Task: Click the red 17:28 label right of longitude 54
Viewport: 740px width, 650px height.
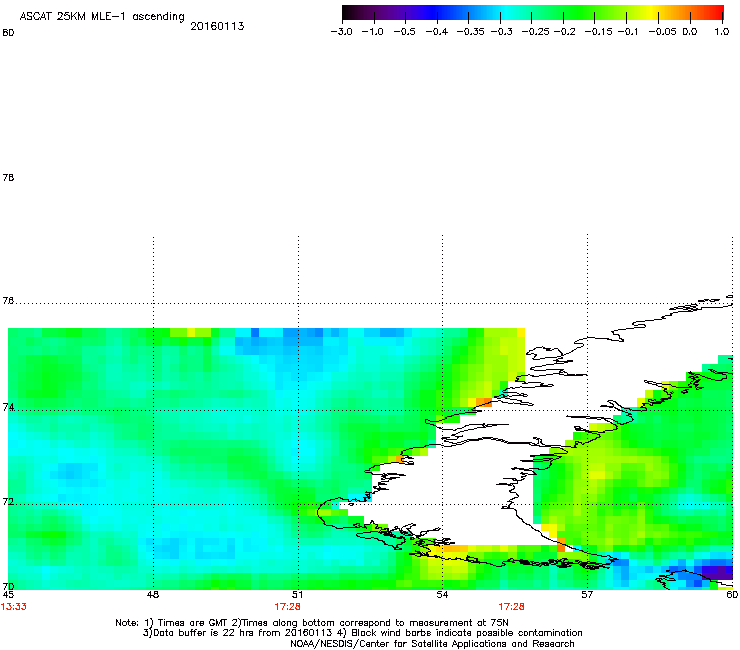Action: [512, 607]
